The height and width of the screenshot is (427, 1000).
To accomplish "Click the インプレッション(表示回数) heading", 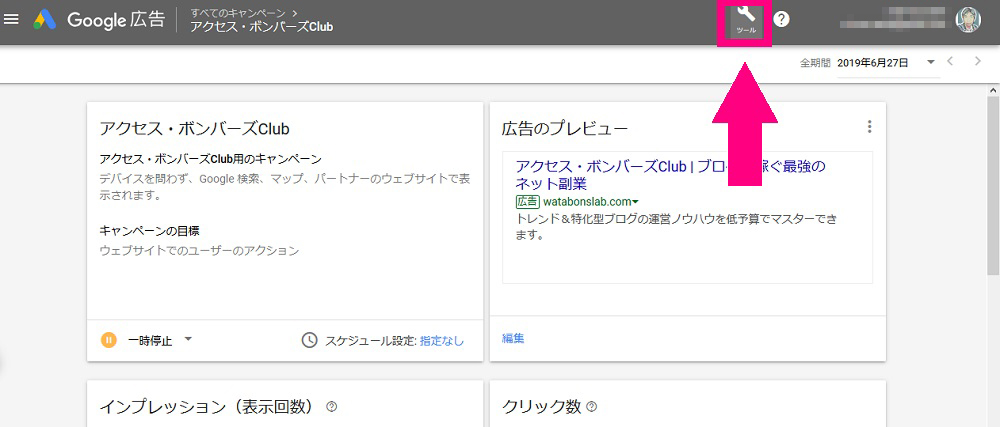I will click(209, 407).
